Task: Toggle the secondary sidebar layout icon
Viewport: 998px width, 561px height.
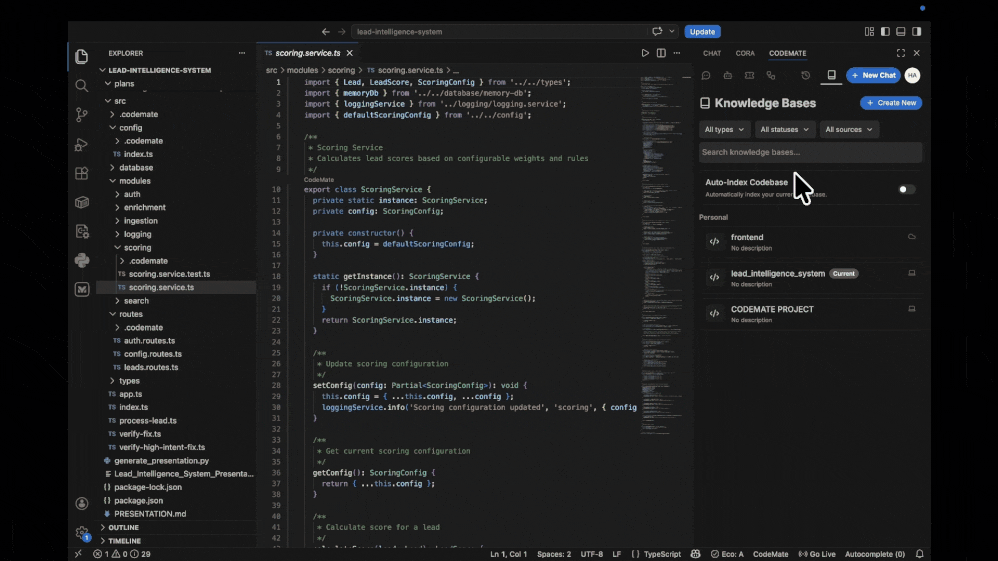Action: pyautogui.click(x=917, y=31)
